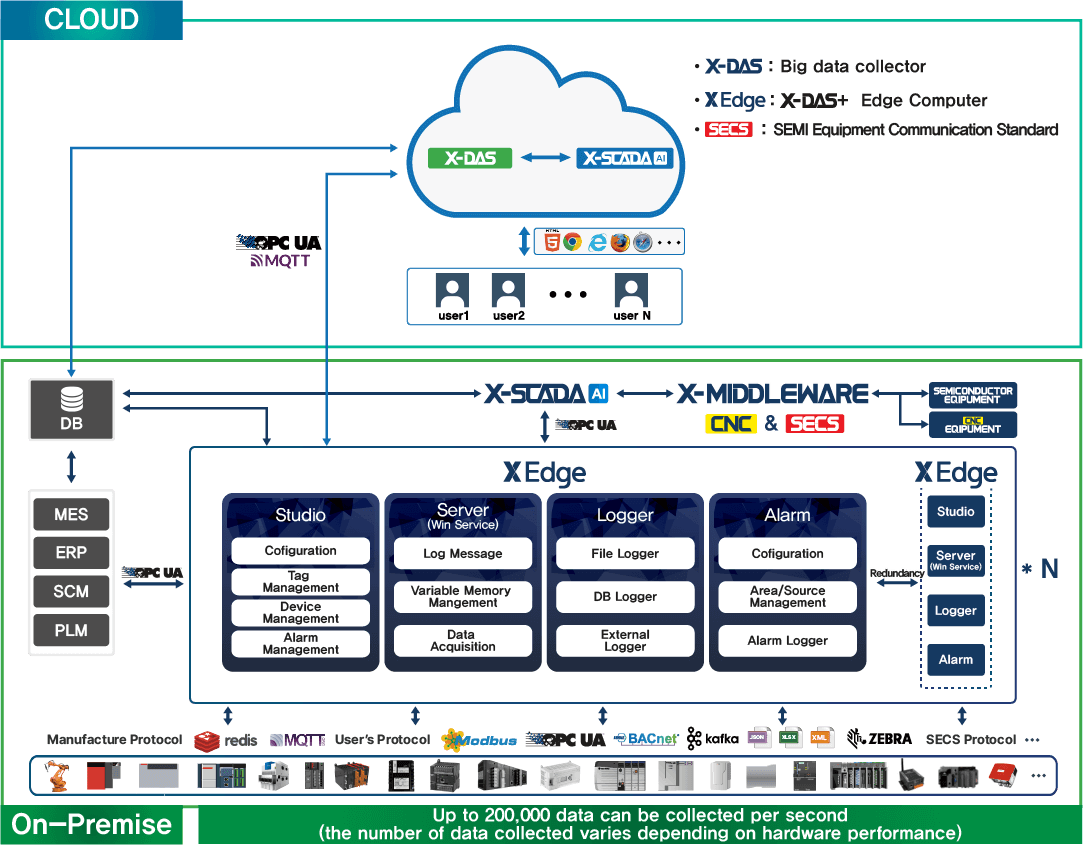Select the On-Premise section label

tap(91, 825)
